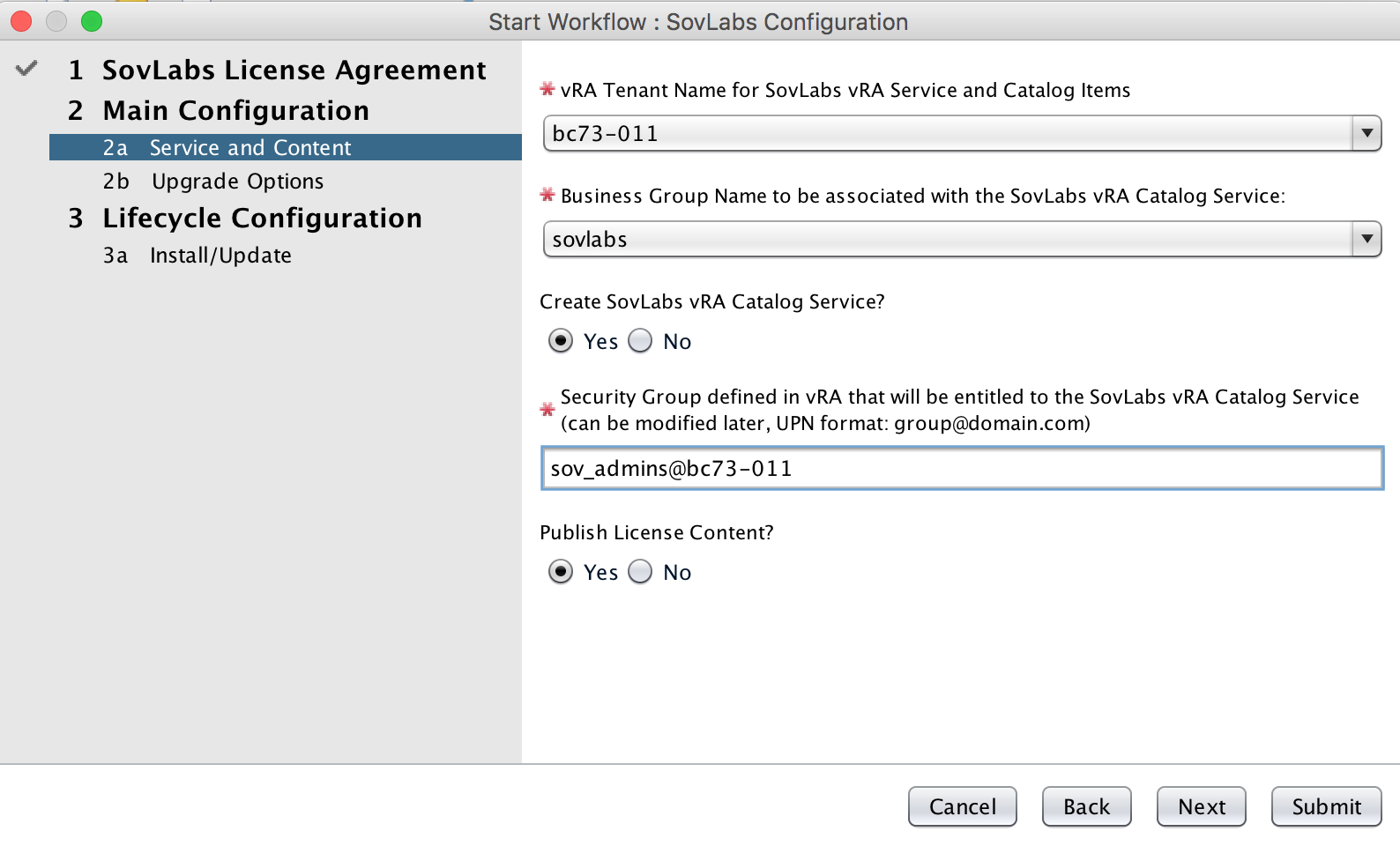The height and width of the screenshot is (846, 1400).
Task: Select Yes for Publish License Content
Action: [561, 572]
